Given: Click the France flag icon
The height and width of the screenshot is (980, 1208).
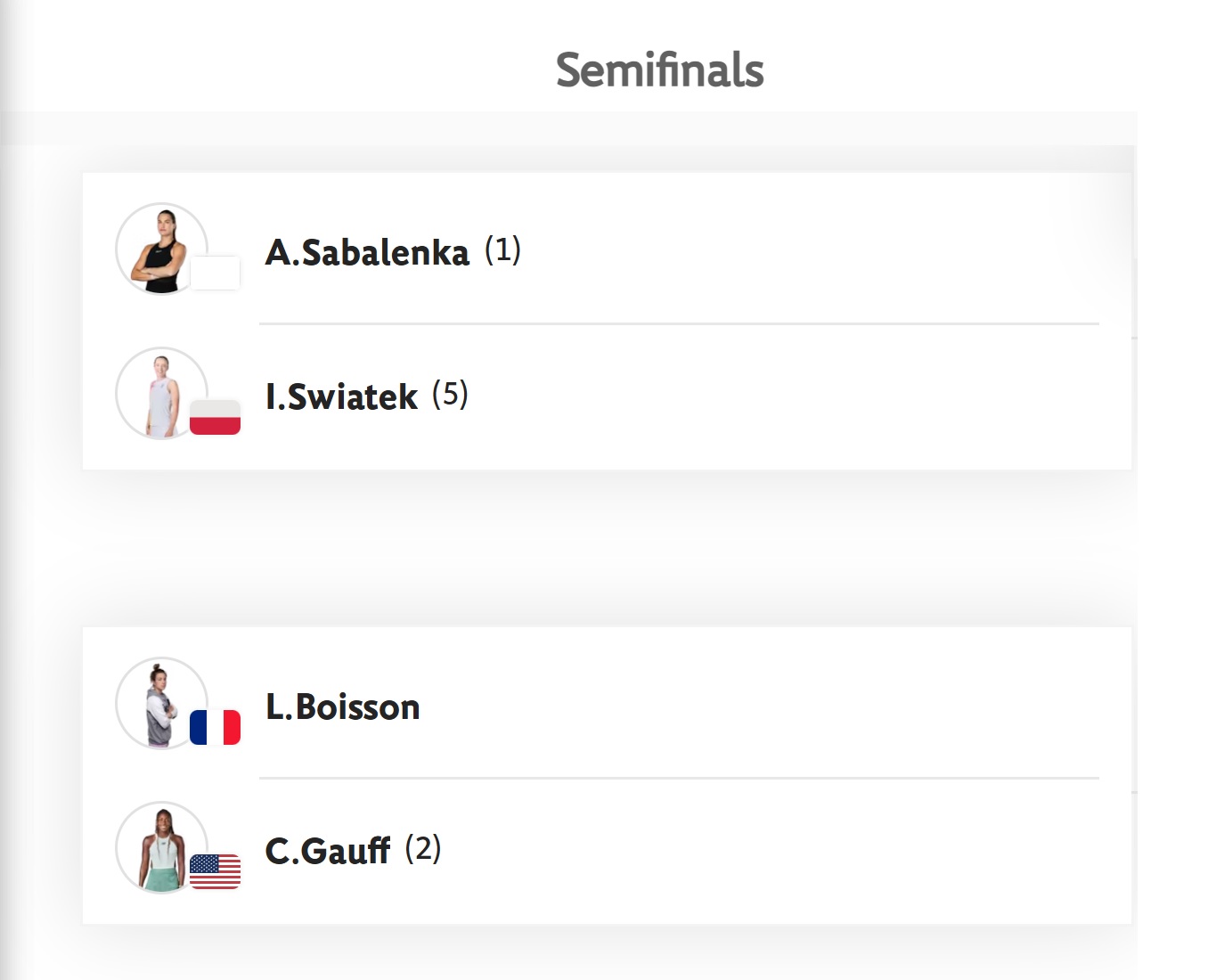Looking at the screenshot, I should coord(215,728).
